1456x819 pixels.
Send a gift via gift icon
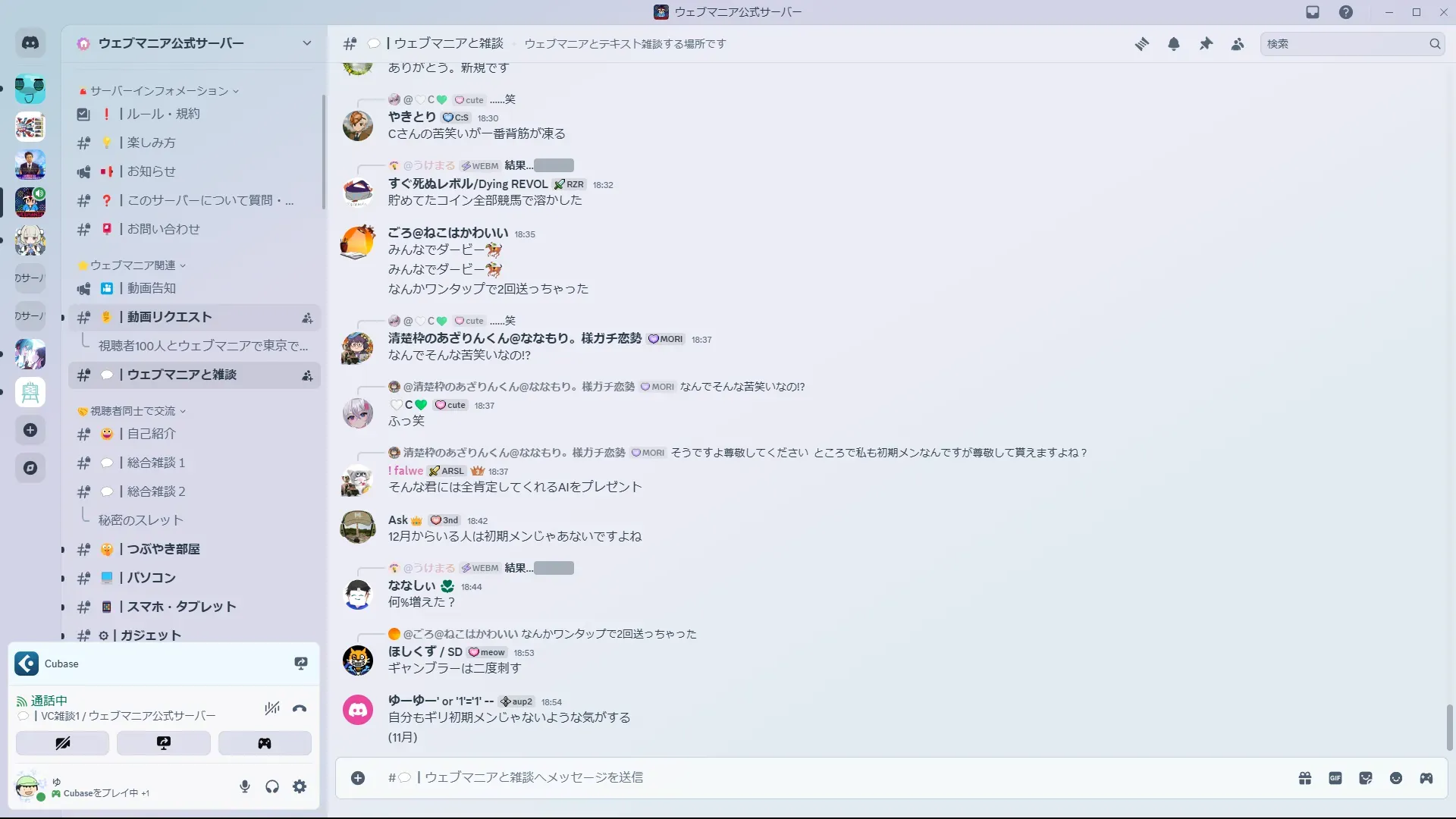click(1305, 778)
